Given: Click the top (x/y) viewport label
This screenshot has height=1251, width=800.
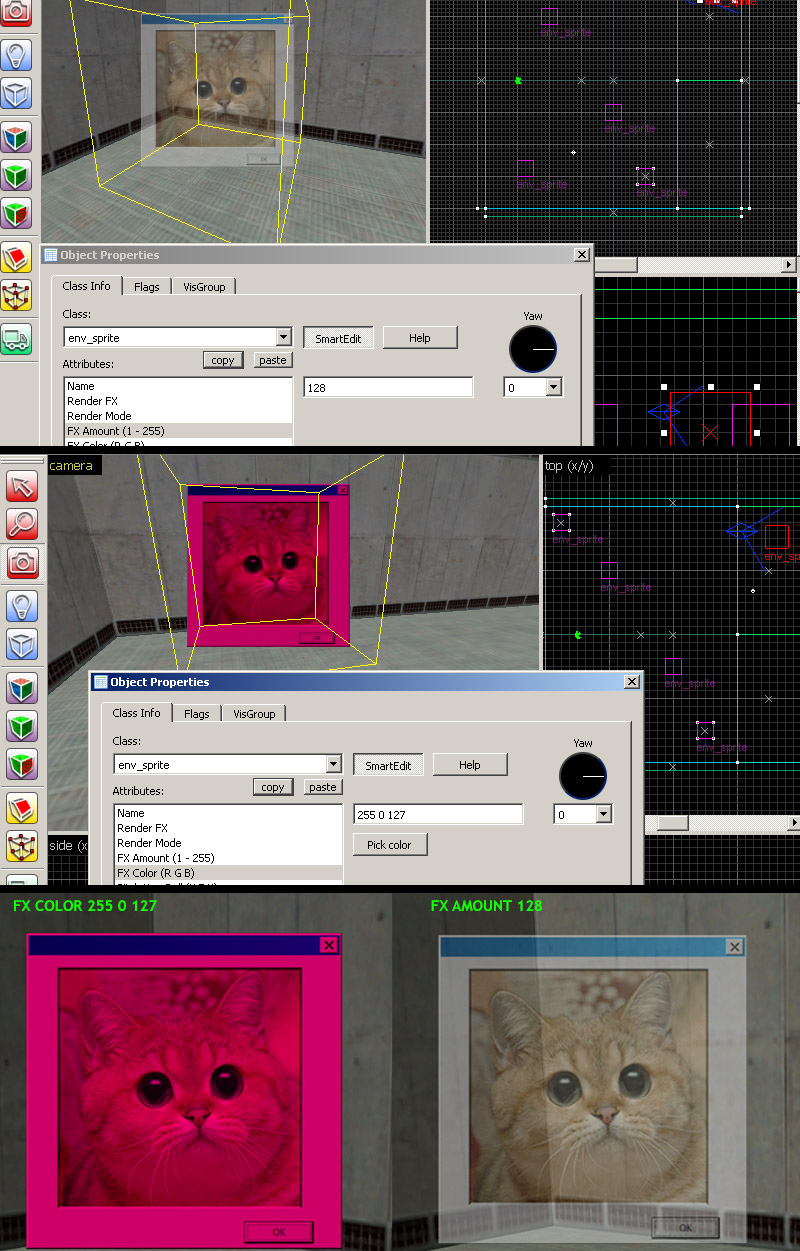Looking at the screenshot, I should coord(568,465).
